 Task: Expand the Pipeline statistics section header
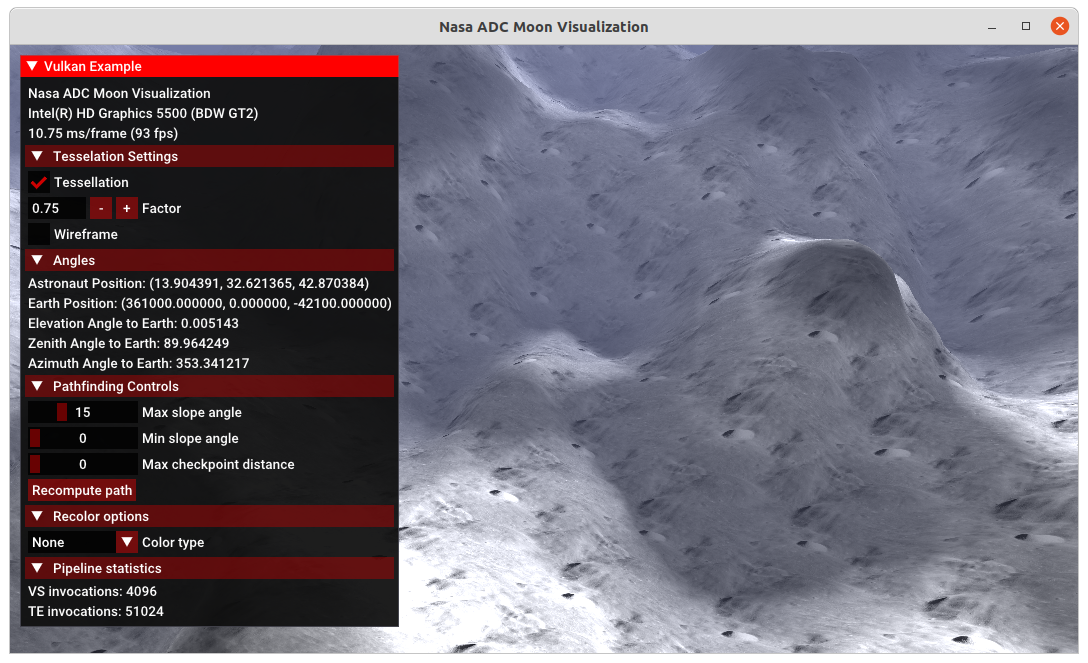click(38, 568)
